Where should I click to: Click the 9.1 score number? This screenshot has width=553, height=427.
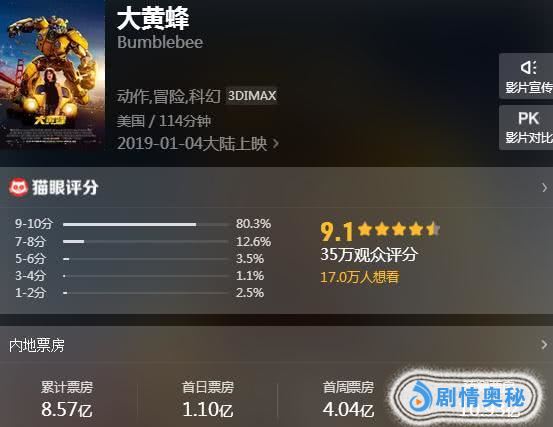(337, 232)
